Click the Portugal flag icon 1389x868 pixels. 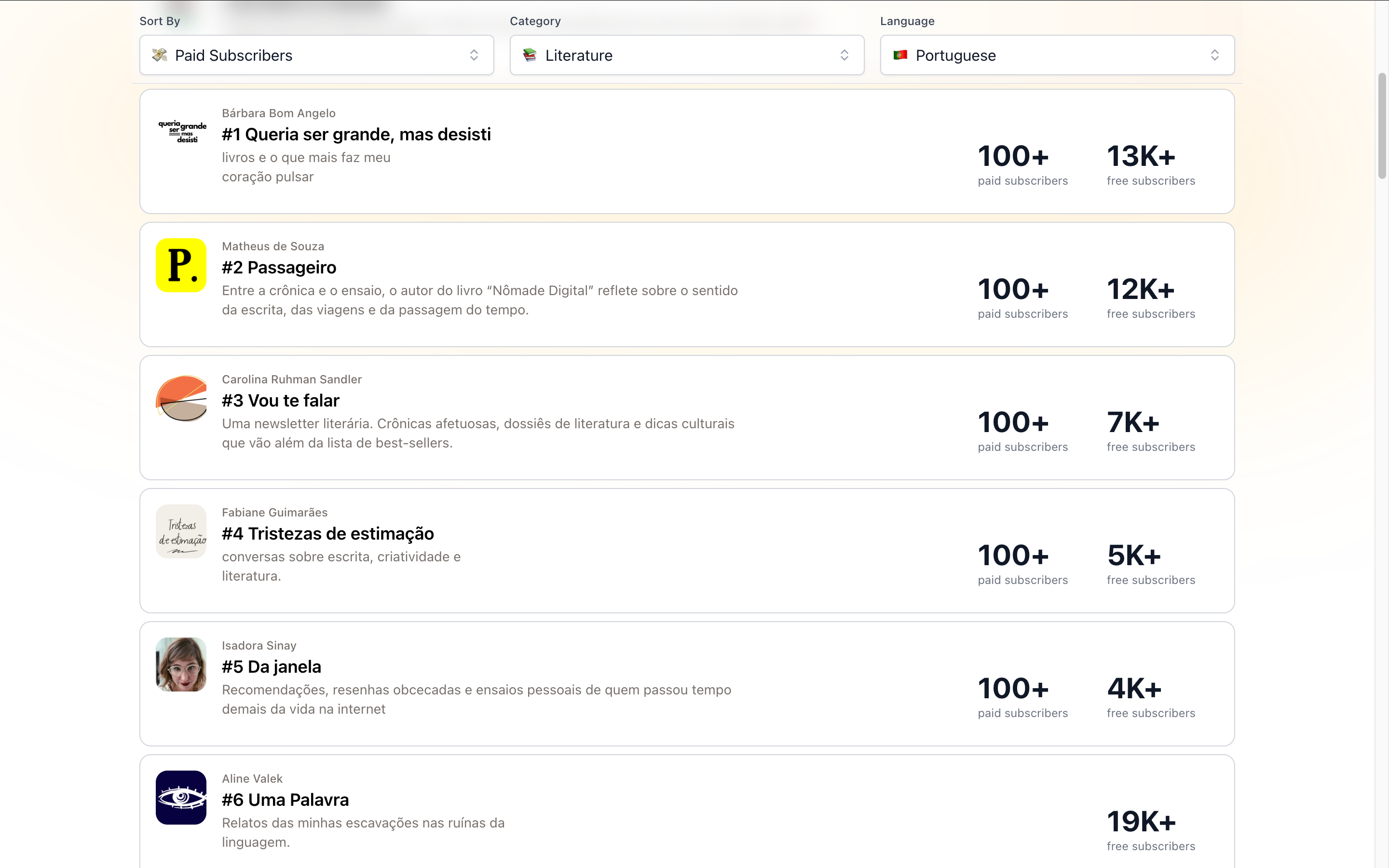coord(900,55)
